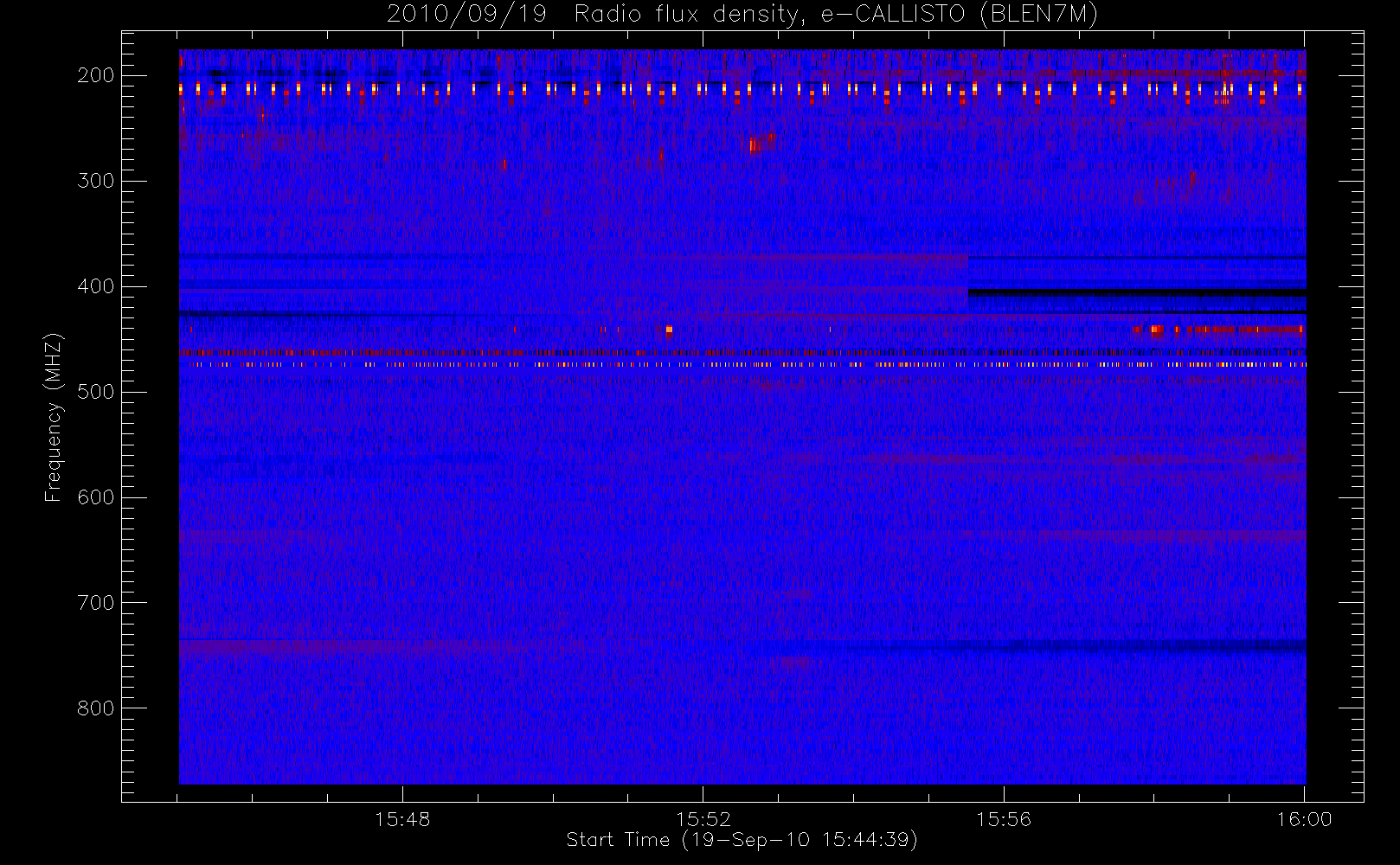
Task: Click the plot title 'Radio flux density, e-CALLISTO (BLEN7M)'
Action: click(836, 15)
